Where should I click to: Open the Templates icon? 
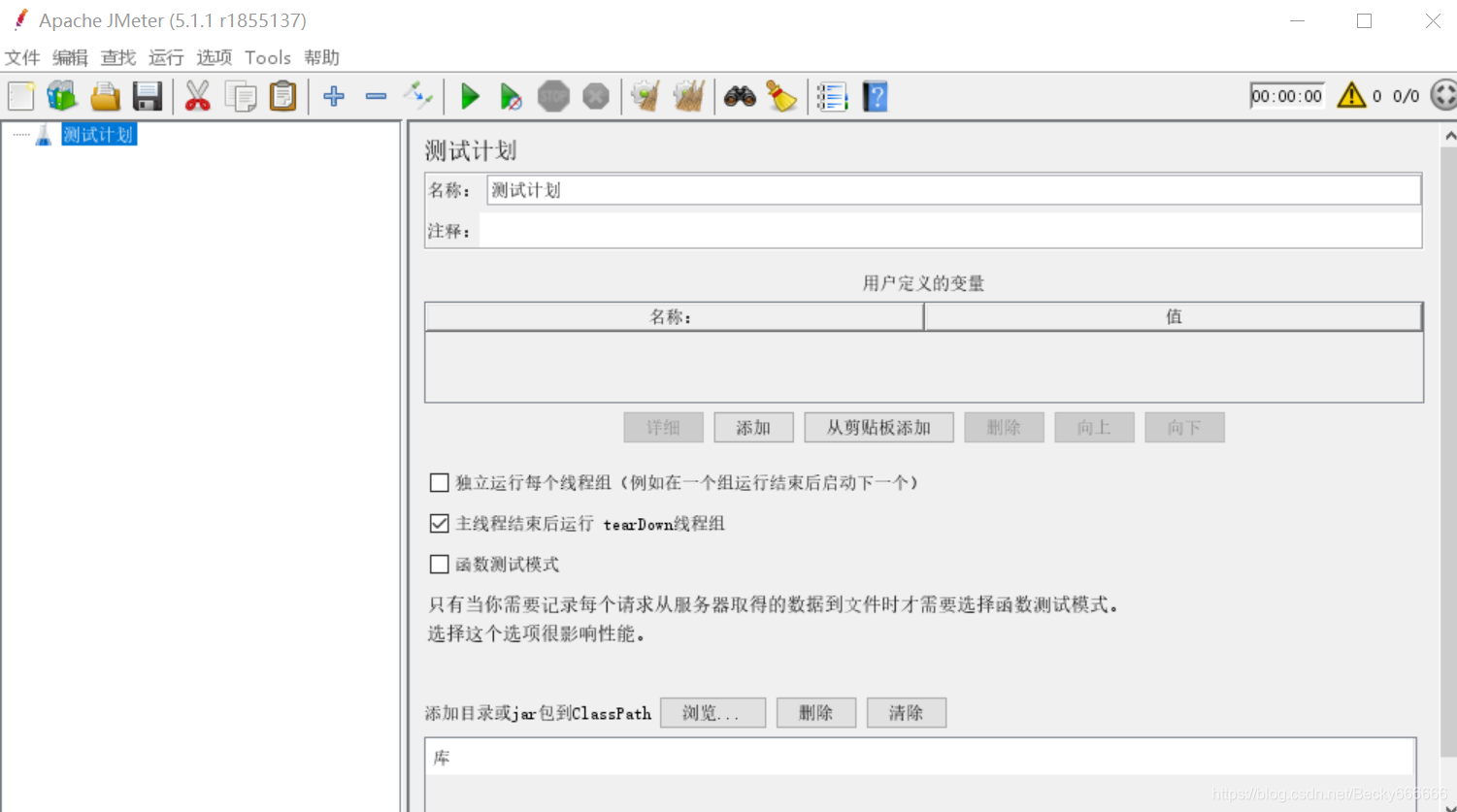62,96
